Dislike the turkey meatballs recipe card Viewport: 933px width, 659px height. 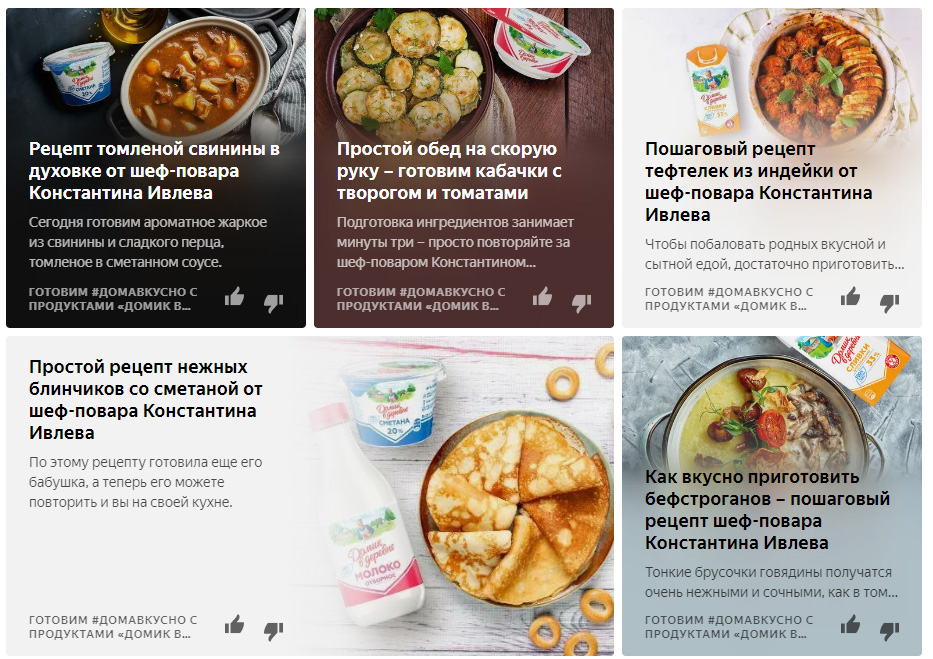tap(890, 303)
